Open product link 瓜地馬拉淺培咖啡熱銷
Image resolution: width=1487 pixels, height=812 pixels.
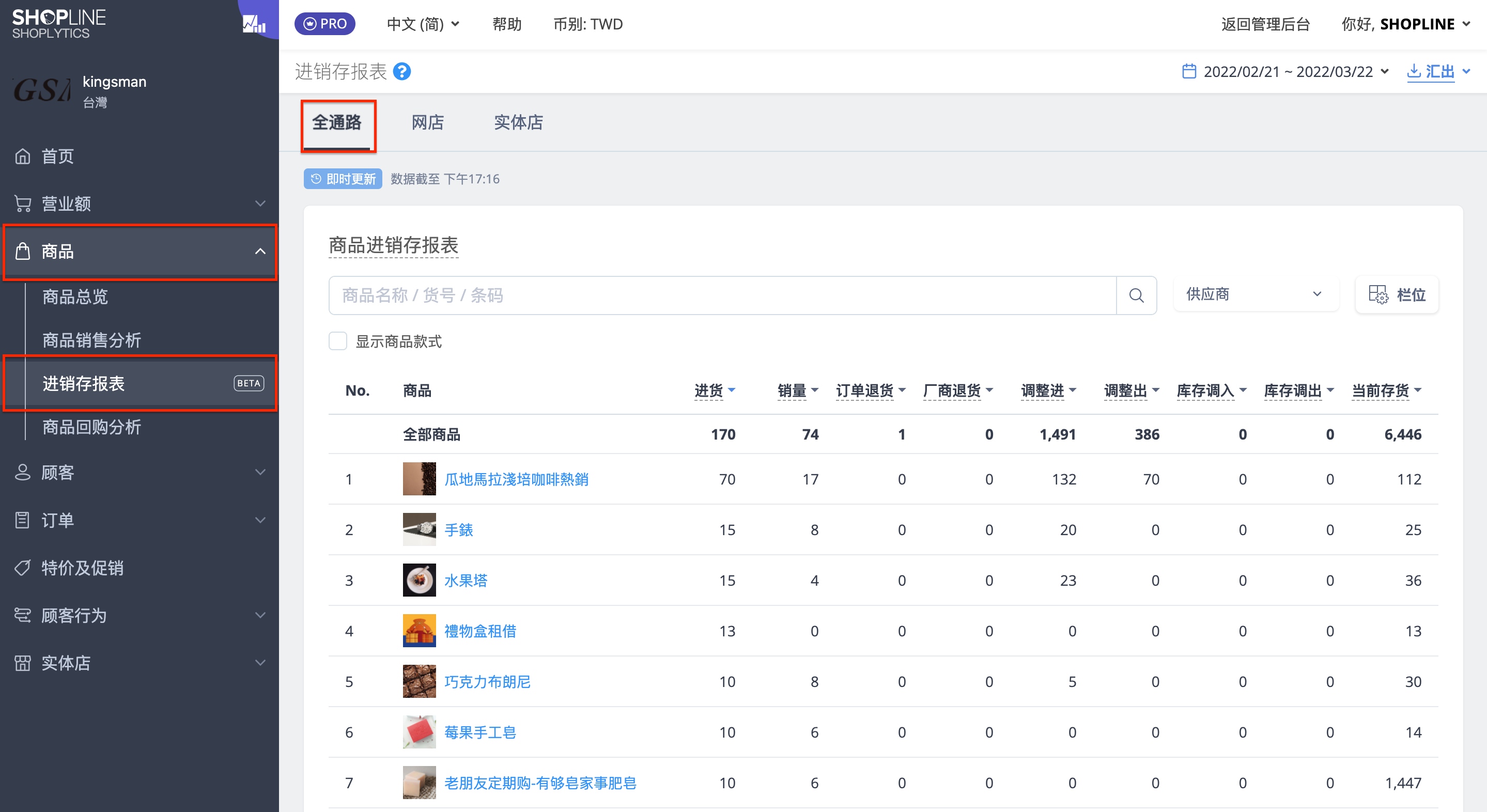[x=516, y=479]
